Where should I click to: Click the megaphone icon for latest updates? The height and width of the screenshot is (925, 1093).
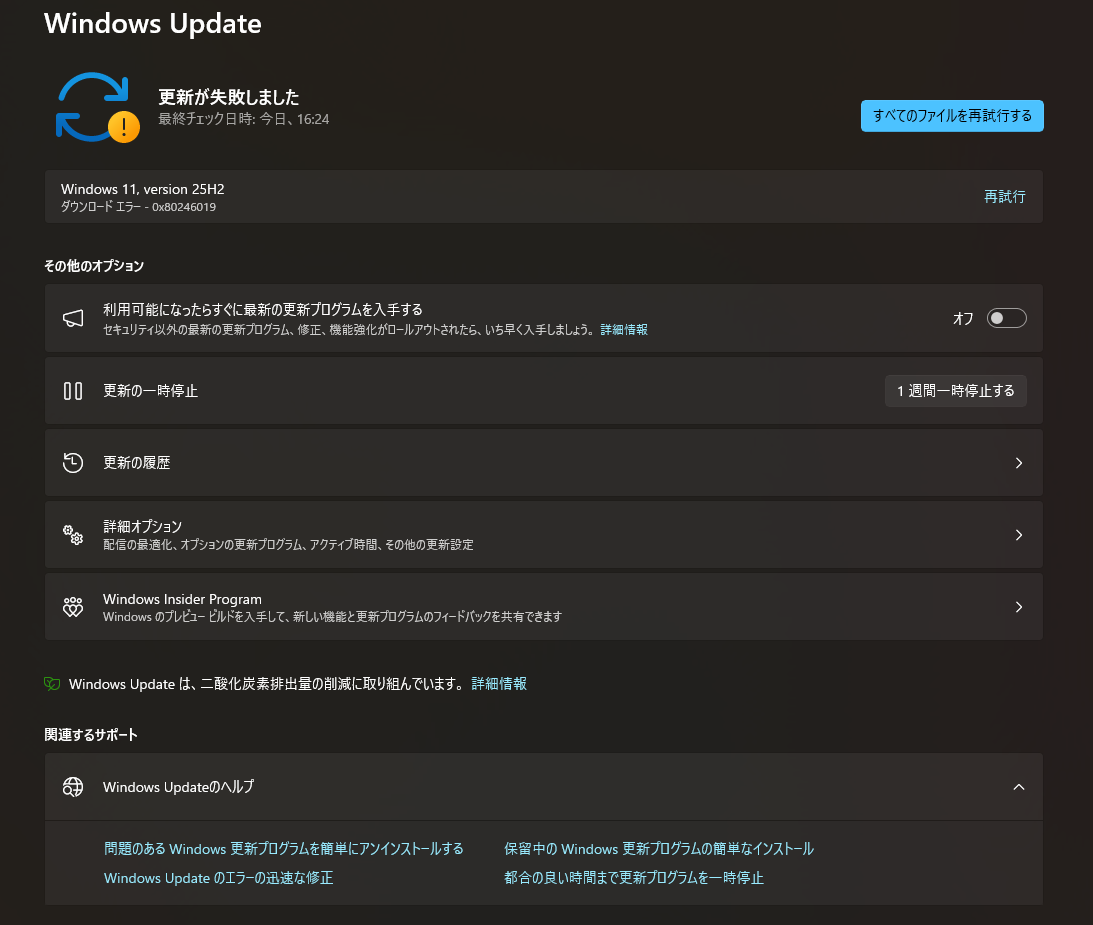[73, 319]
